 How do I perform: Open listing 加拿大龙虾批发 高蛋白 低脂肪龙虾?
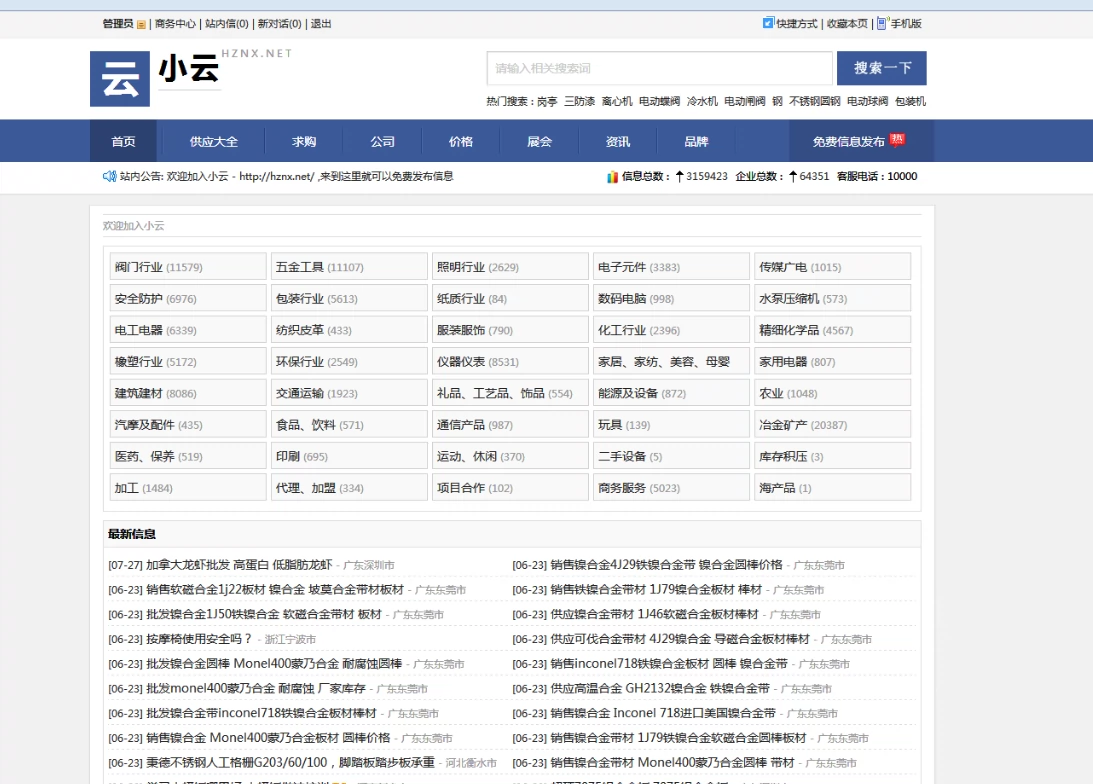pos(239,564)
